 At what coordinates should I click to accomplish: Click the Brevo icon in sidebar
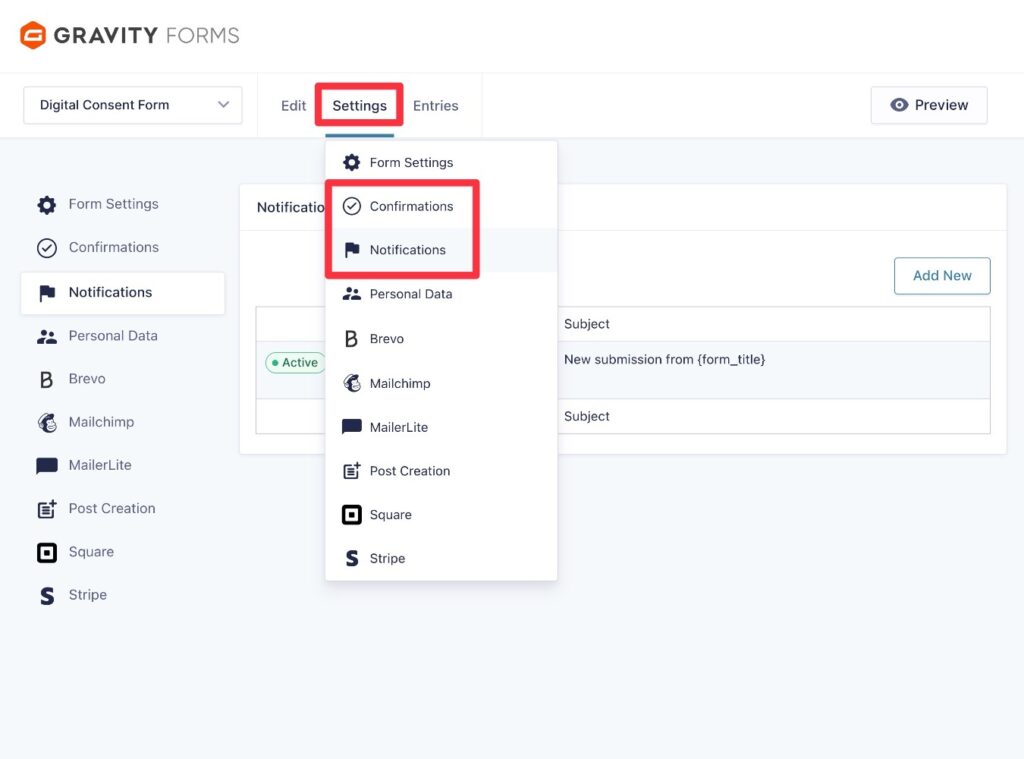[46, 378]
